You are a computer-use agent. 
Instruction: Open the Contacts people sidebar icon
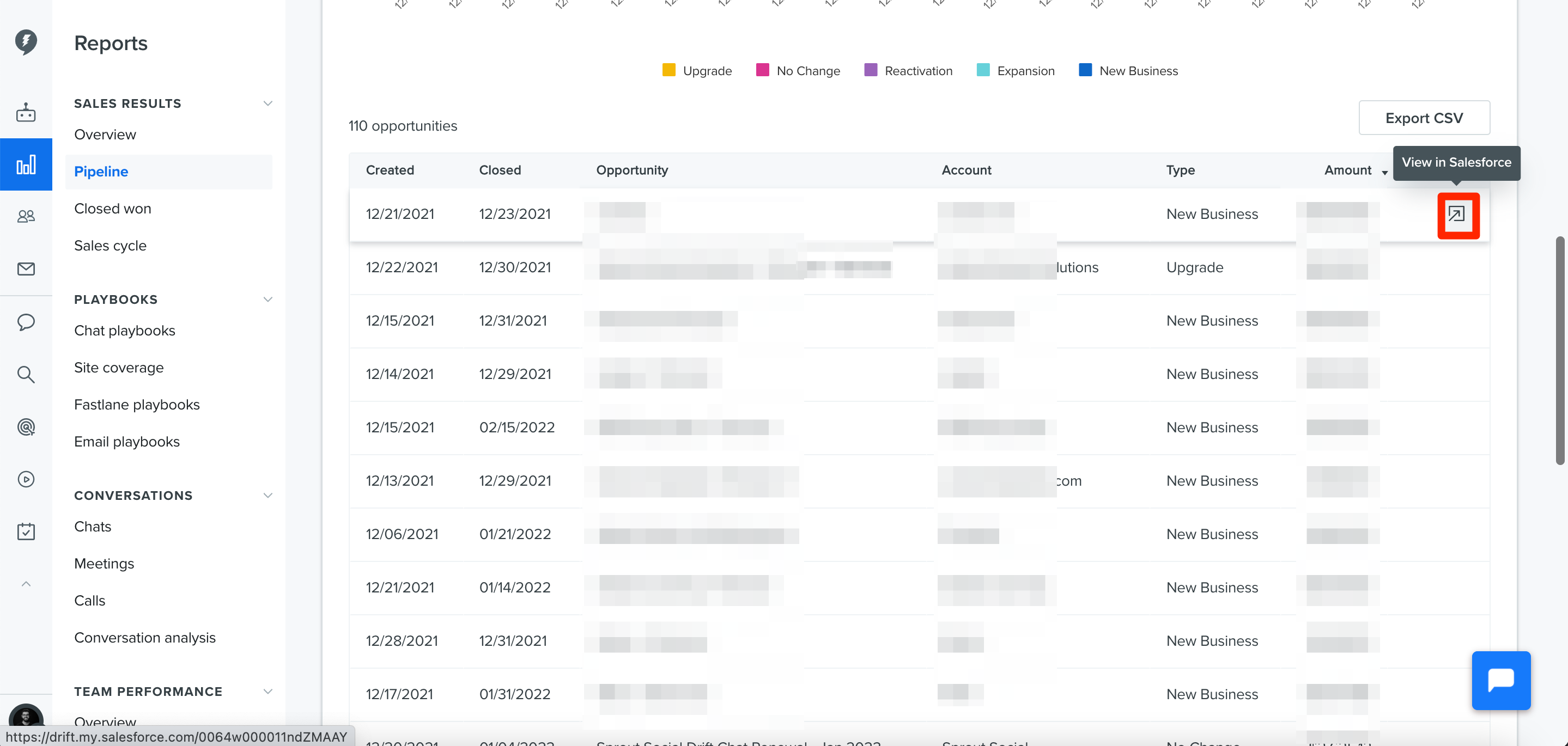pyautogui.click(x=26, y=216)
